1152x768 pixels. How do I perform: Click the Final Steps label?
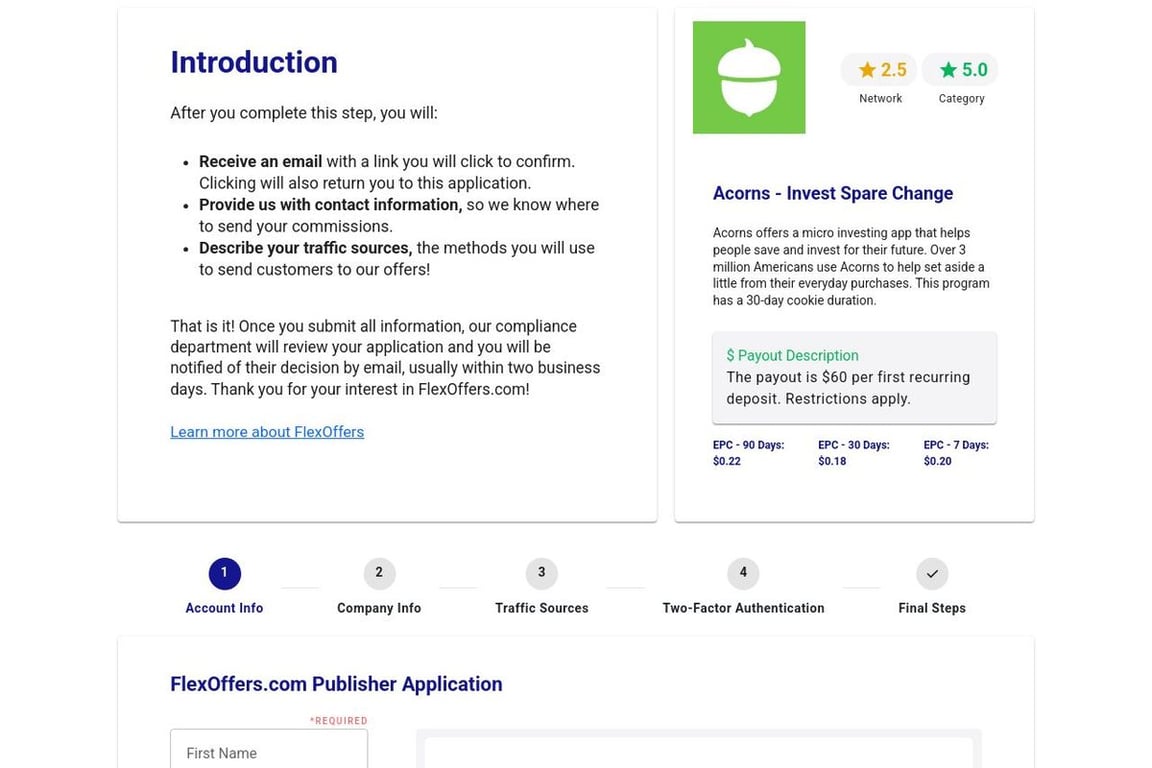pos(932,608)
